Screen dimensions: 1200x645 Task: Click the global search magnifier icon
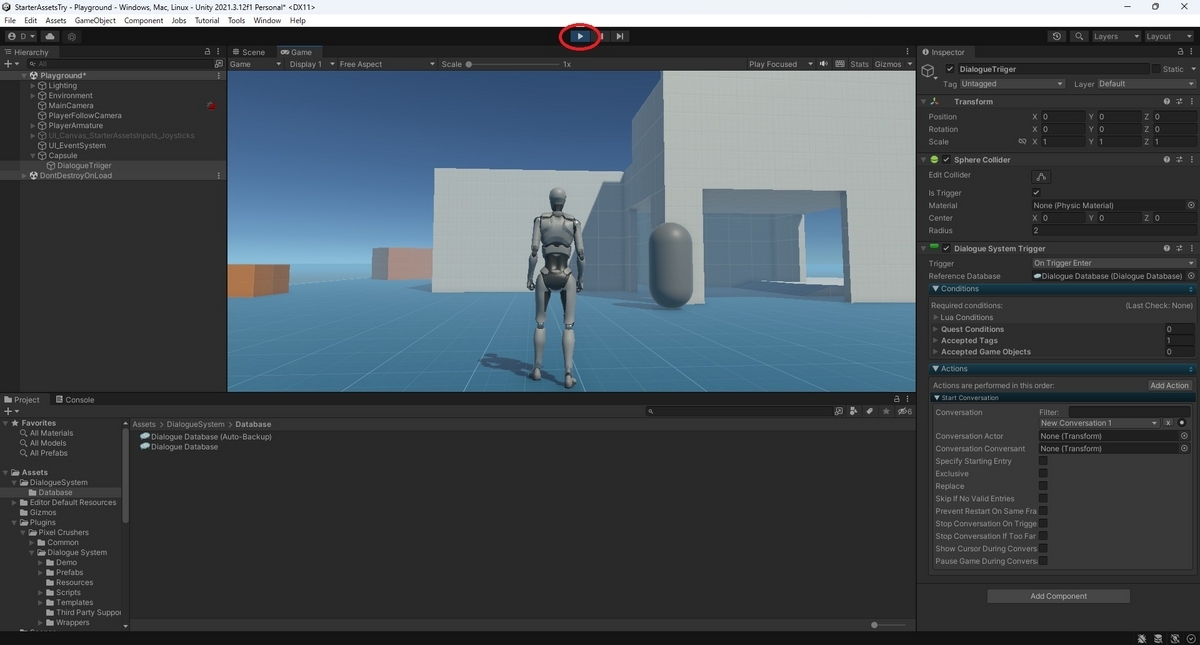(x=1079, y=36)
